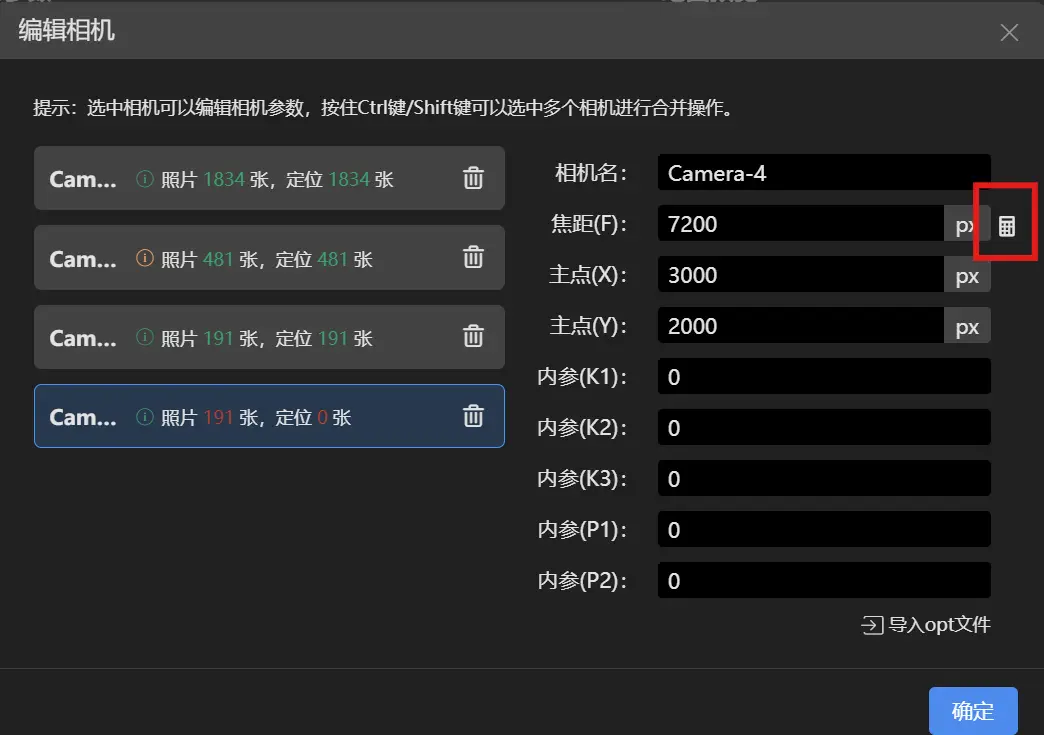Screen dimensions: 1044x735
Task: Click the principal point Y field
Action: [x=800, y=326]
